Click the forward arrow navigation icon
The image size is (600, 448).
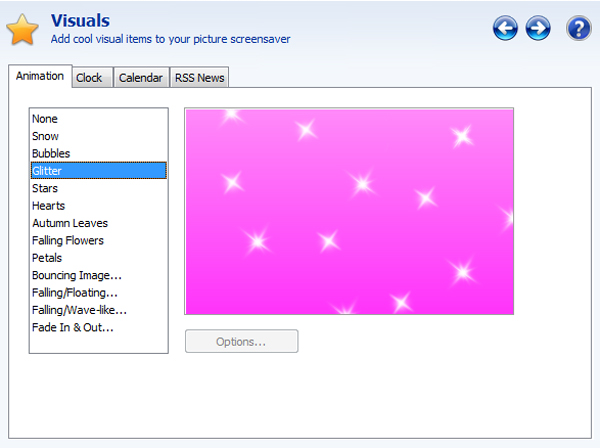(538, 29)
